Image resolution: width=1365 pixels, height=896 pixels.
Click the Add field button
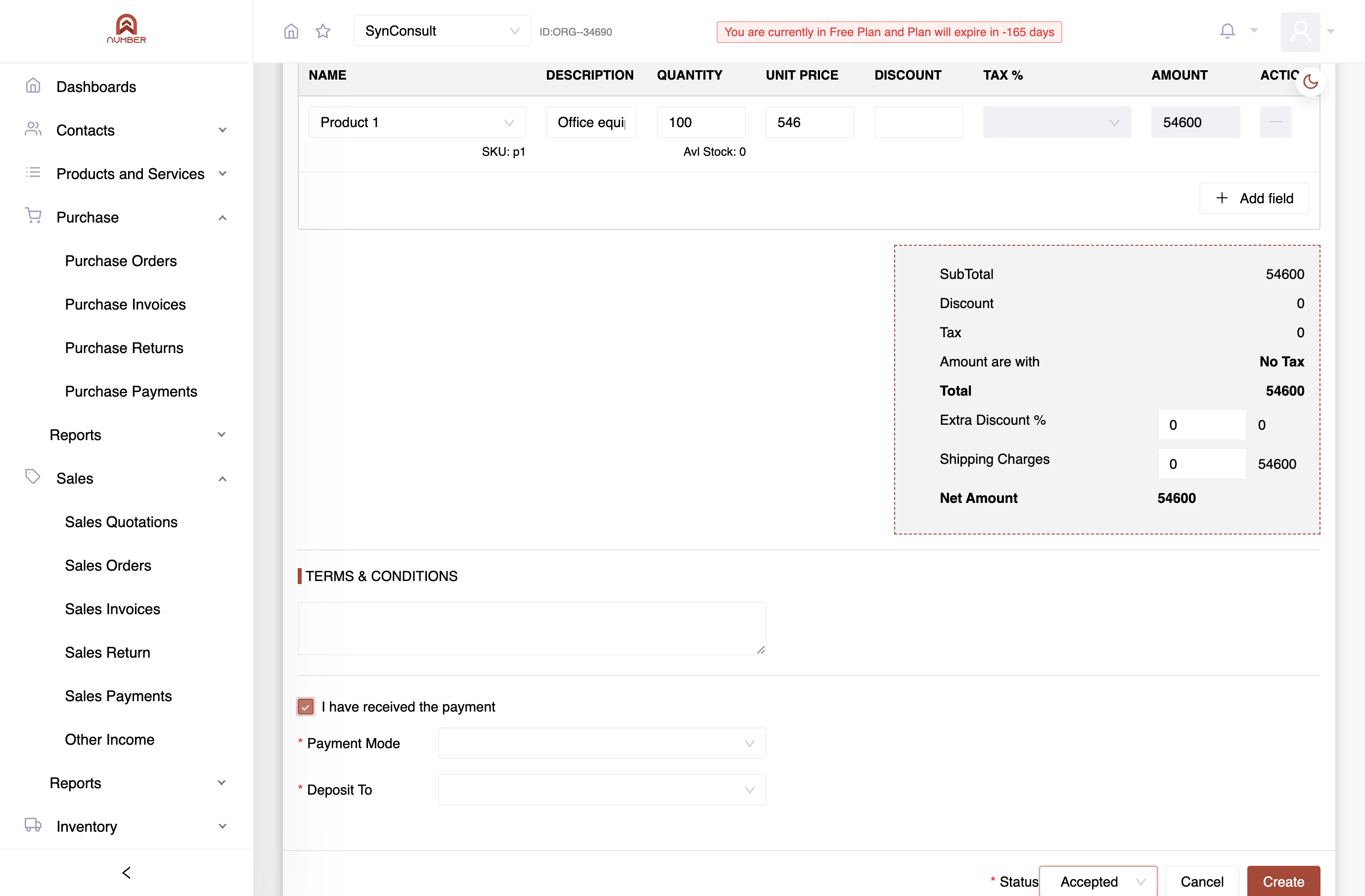1254,198
